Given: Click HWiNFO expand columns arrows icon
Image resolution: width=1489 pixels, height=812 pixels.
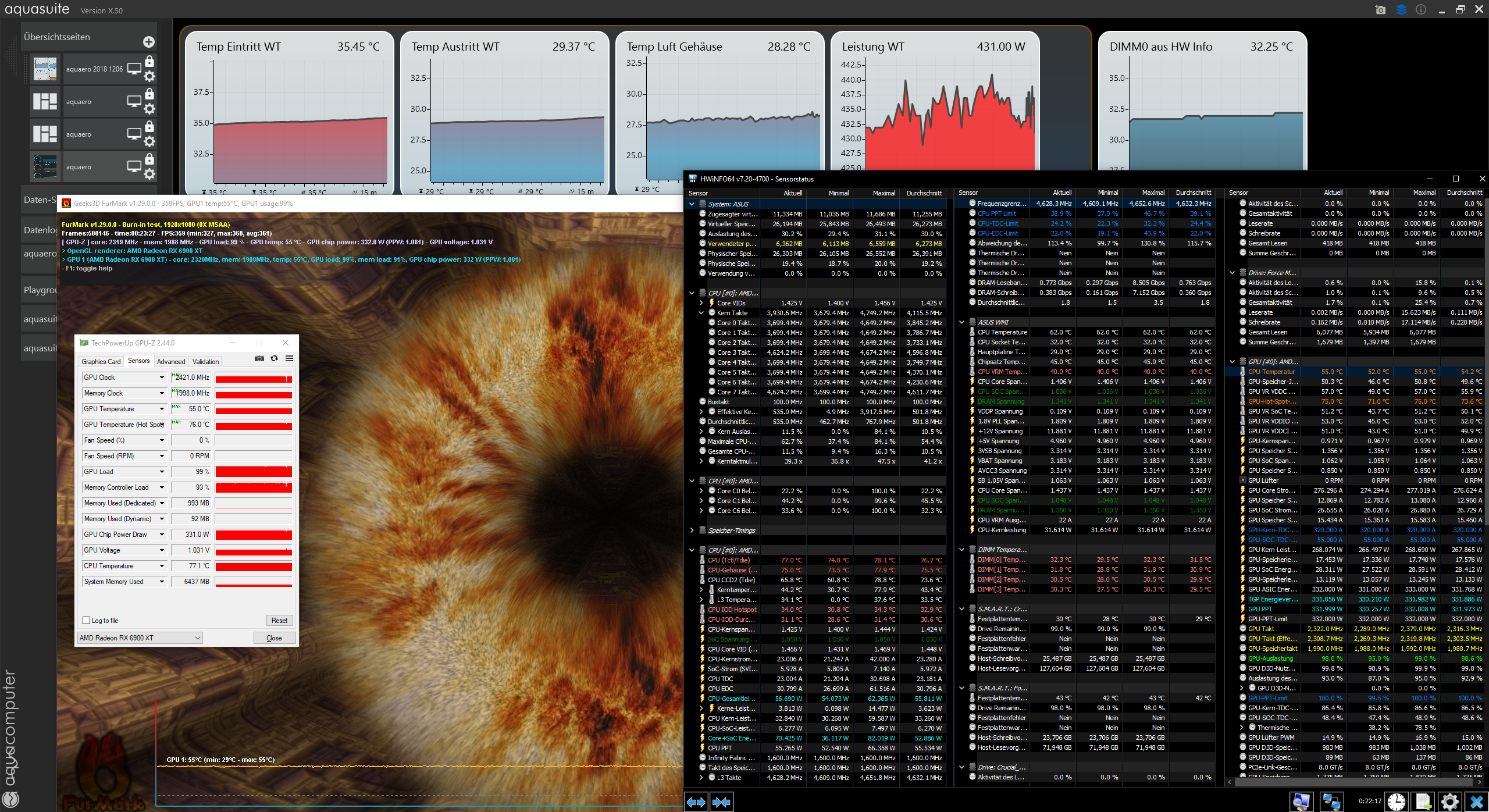Looking at the screenshot, I should point(696,802).
